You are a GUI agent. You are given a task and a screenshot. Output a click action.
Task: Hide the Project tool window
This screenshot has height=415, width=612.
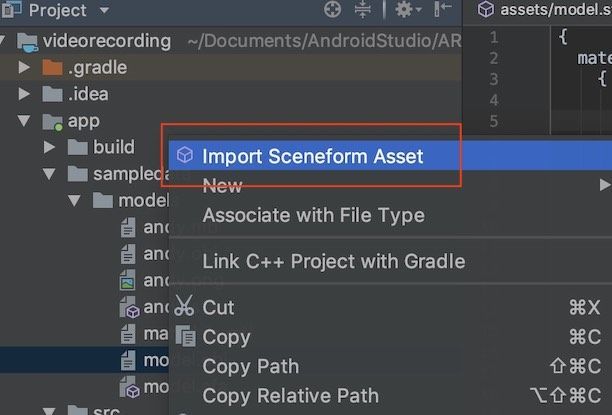coord(441,11)
